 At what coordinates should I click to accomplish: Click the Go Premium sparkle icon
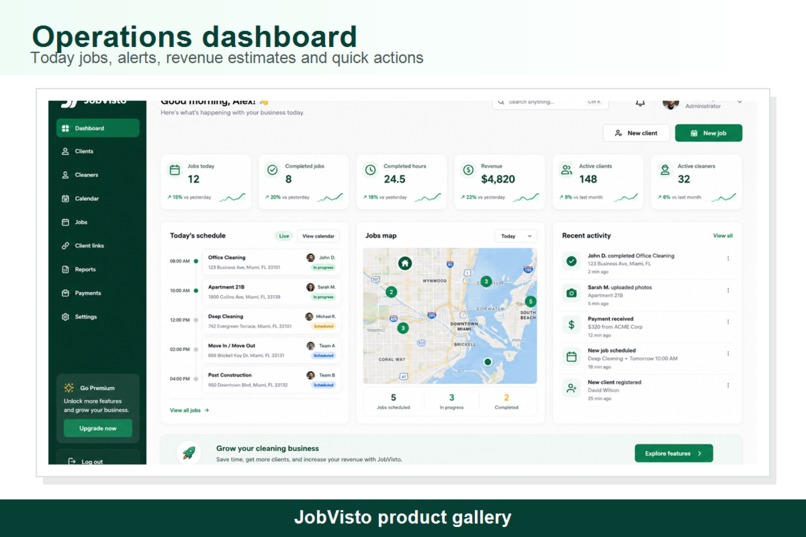(x=69, y=387)
